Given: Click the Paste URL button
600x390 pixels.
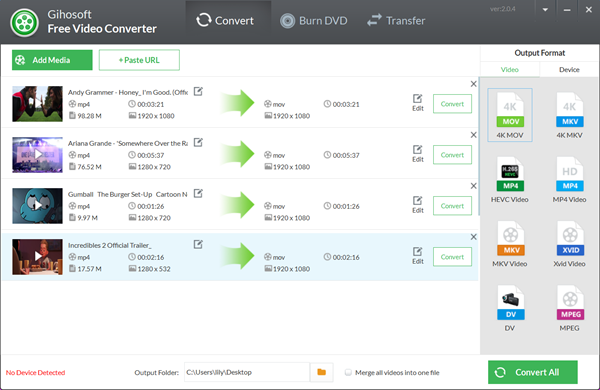Looking at the screenshot, I should [x=139, y=60].
